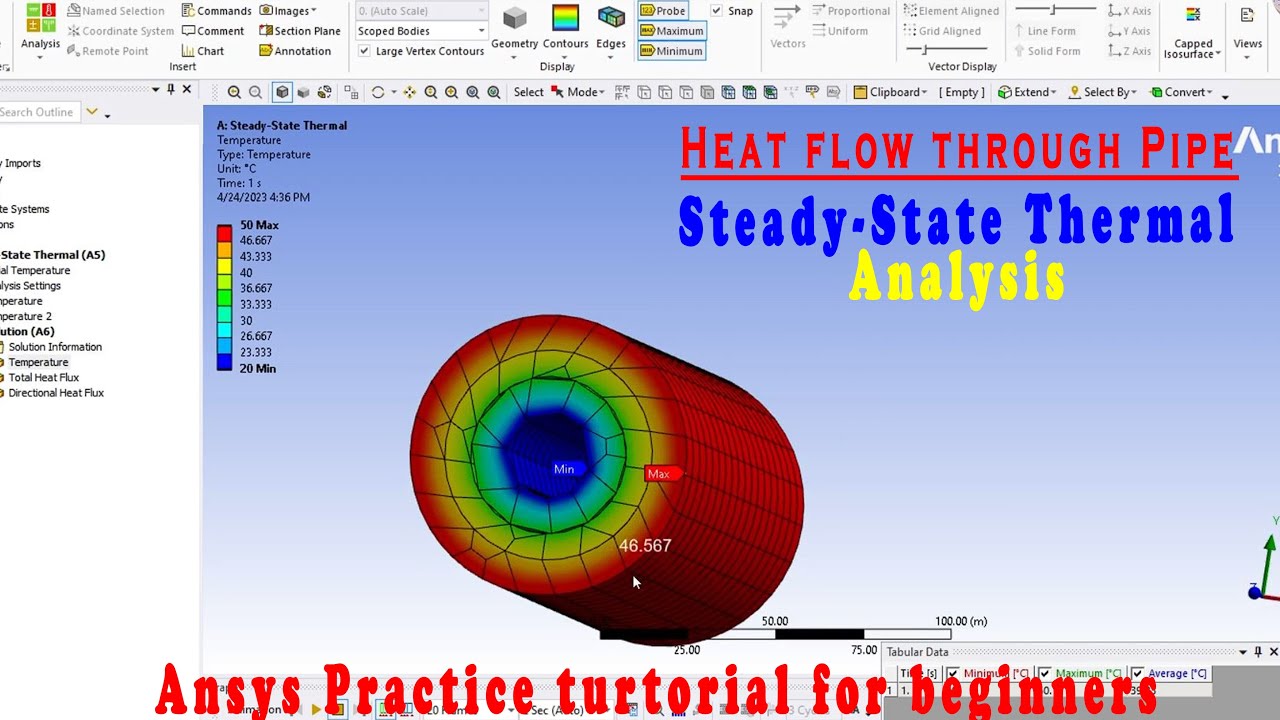
Task: Select Uniform vector display
Action: [839, 31]
